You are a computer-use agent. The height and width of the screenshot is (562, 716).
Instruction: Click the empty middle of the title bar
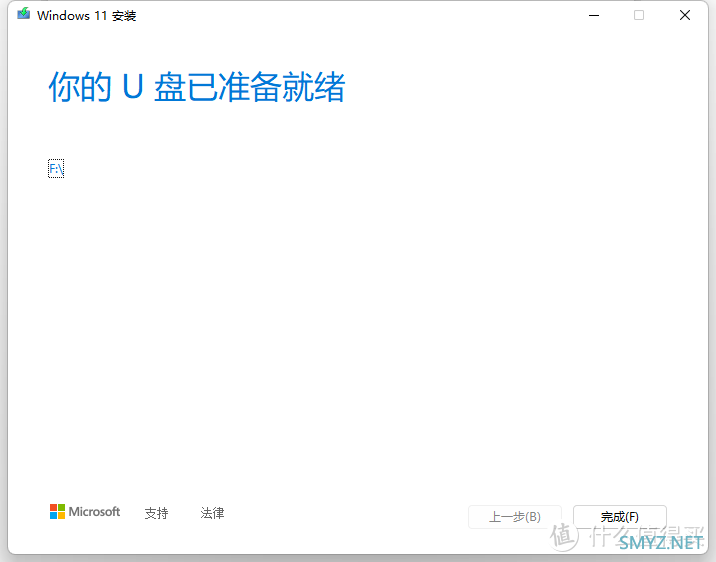350,15
